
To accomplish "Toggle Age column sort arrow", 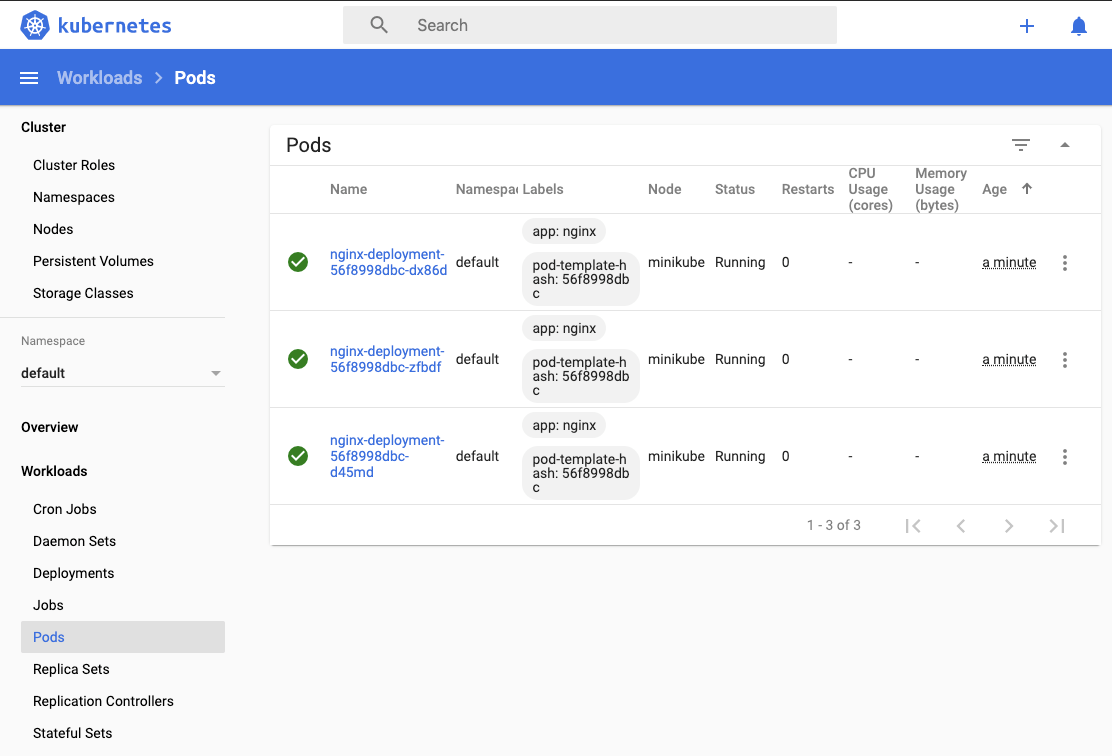I will [x=1026, y=189].
